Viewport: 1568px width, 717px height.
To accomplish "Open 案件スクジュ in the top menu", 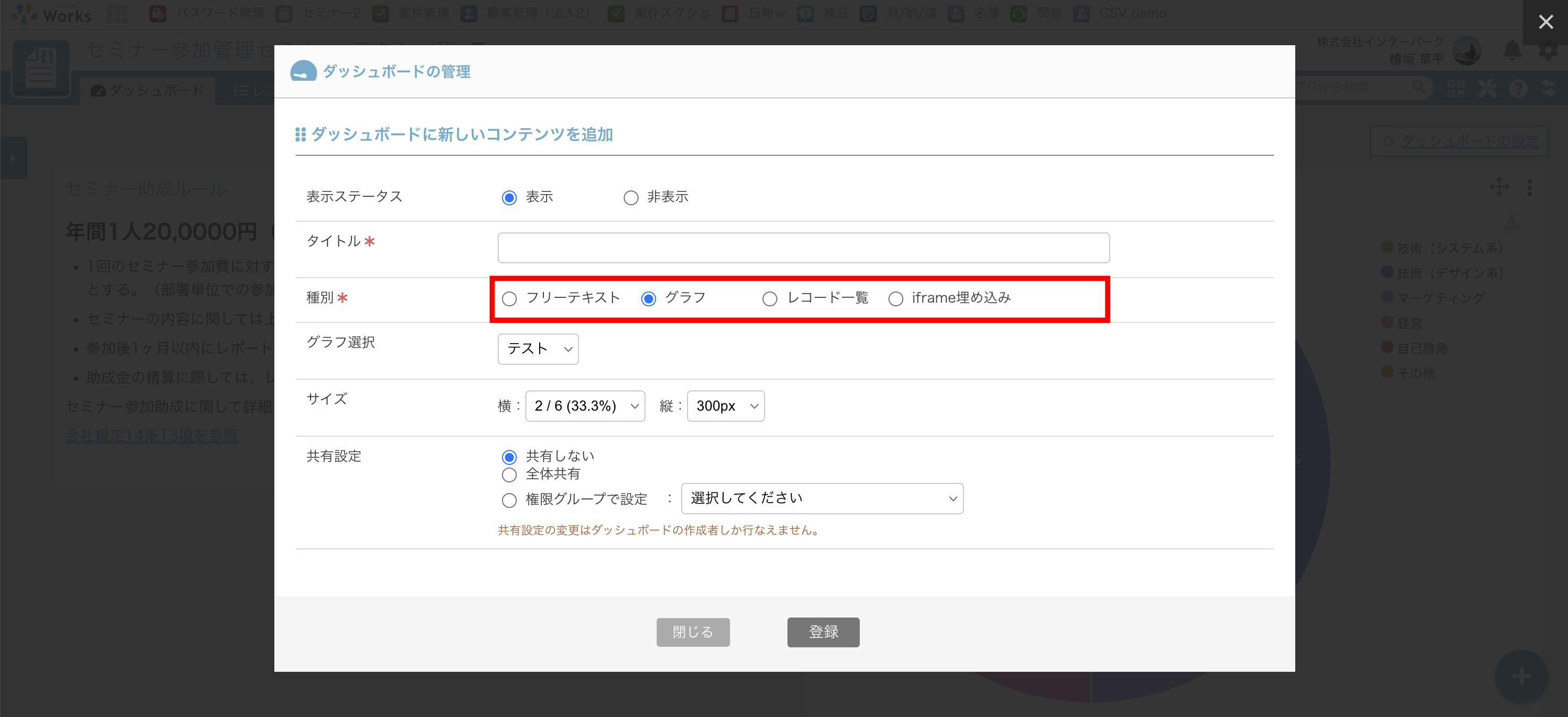I will click(x=659, y=13).
